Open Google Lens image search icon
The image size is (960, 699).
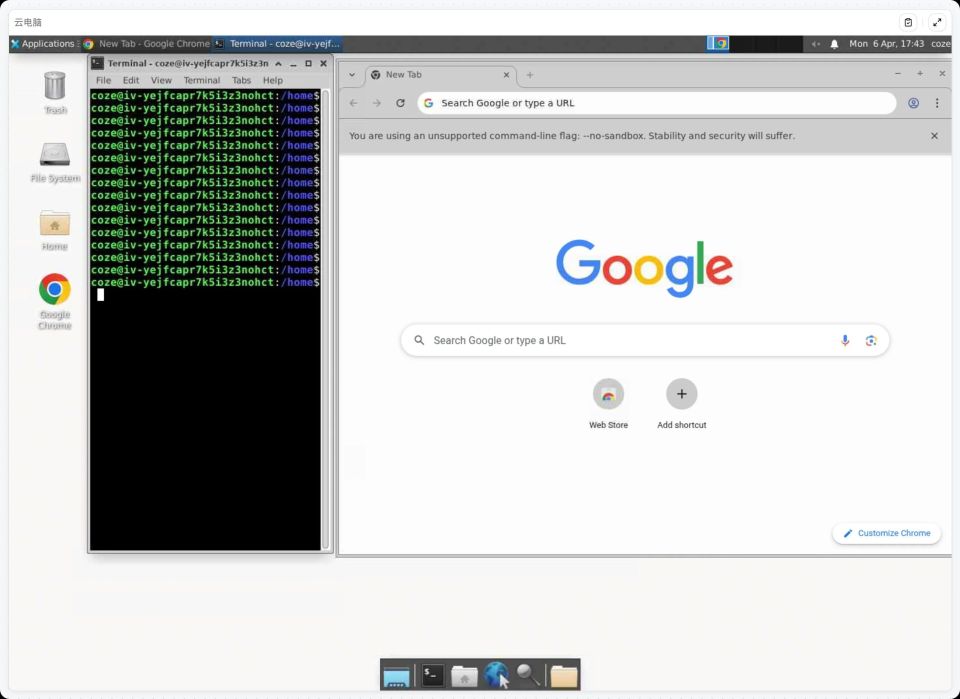coord(871,340)
